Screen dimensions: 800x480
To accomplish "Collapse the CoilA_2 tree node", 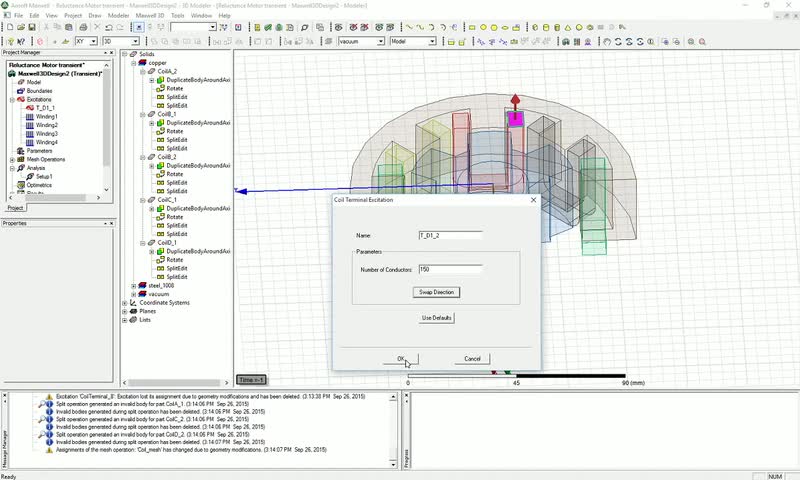I will point(143,71).
